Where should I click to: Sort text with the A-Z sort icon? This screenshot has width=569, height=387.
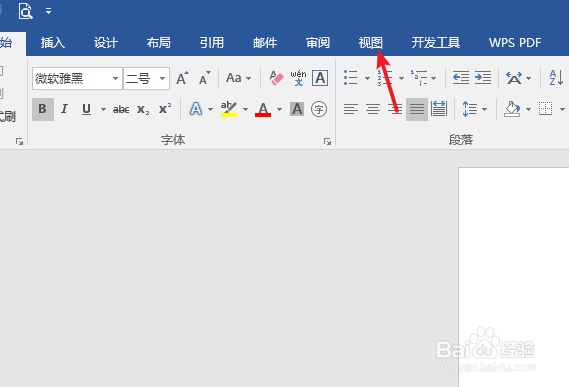[556, 78]
